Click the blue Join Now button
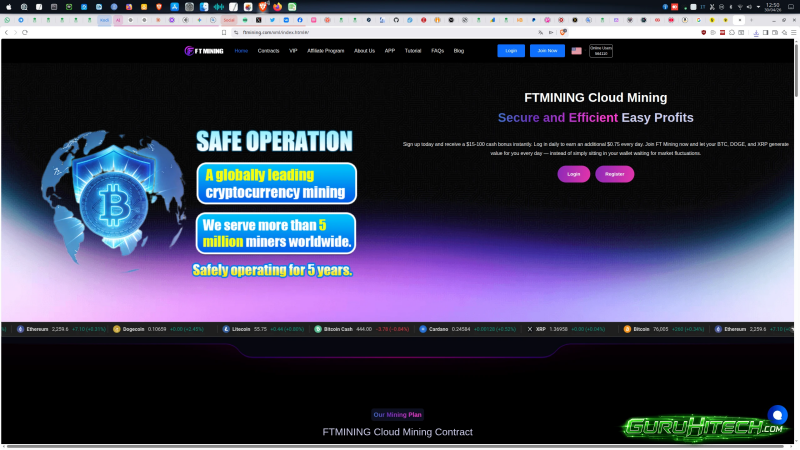 click(x=547, y=51)
